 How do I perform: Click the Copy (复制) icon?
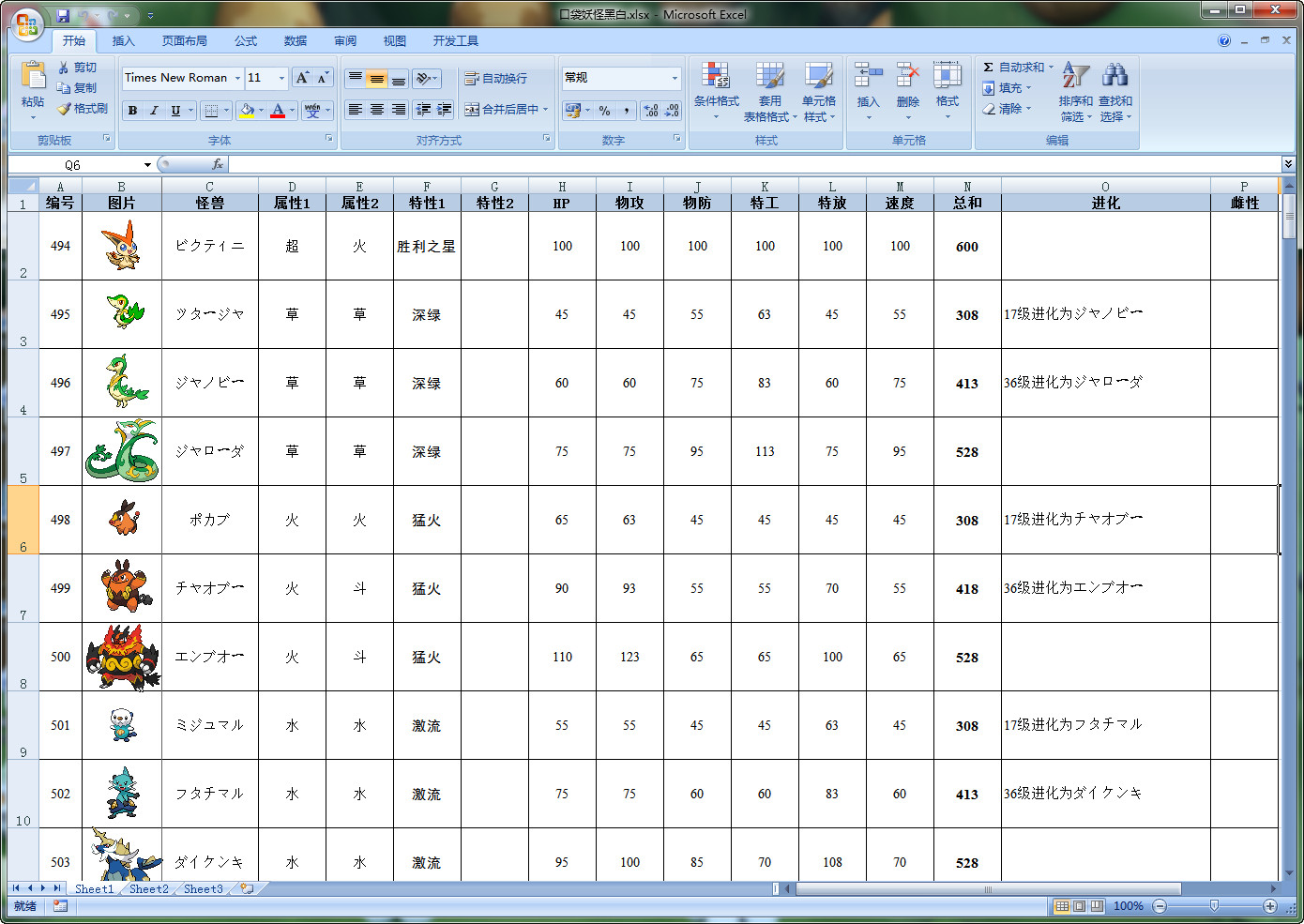coord(64,88)
